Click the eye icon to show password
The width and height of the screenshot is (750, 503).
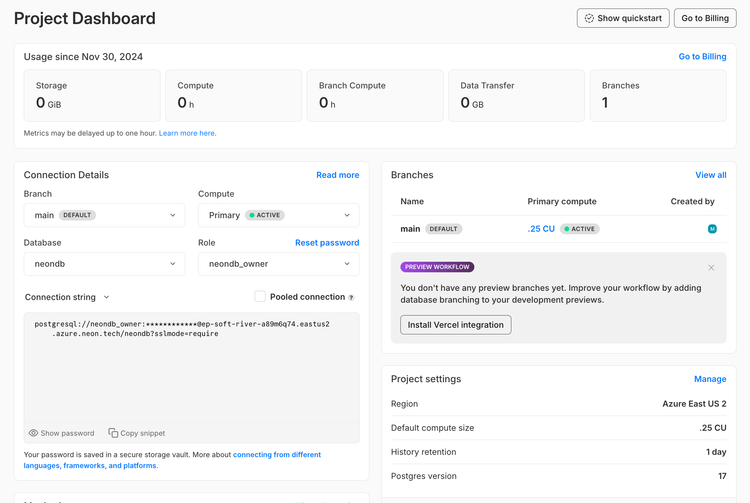[x=34, y=433]
